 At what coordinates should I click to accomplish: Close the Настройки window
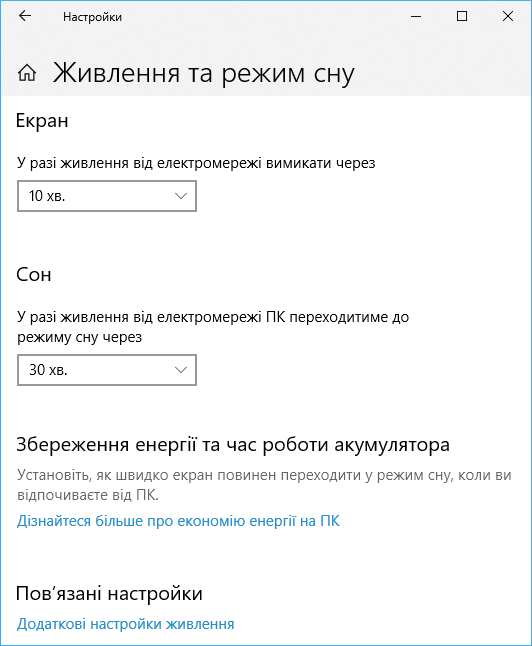(508, 16)
